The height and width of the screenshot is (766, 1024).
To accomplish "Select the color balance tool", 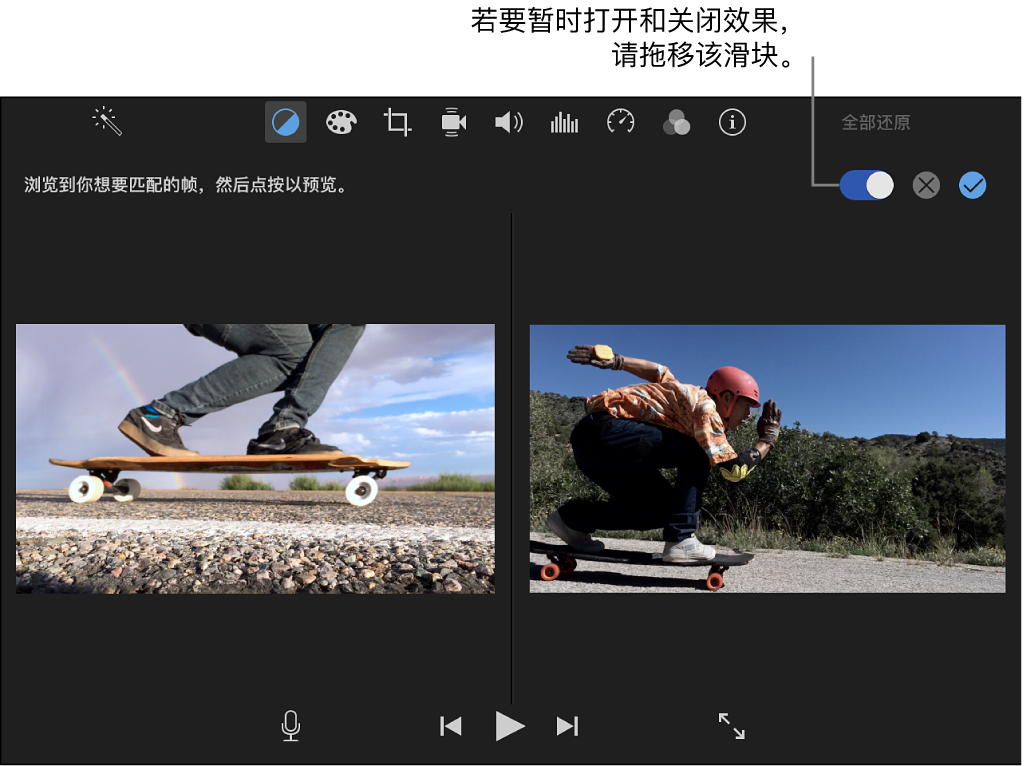I will point(285,123).
